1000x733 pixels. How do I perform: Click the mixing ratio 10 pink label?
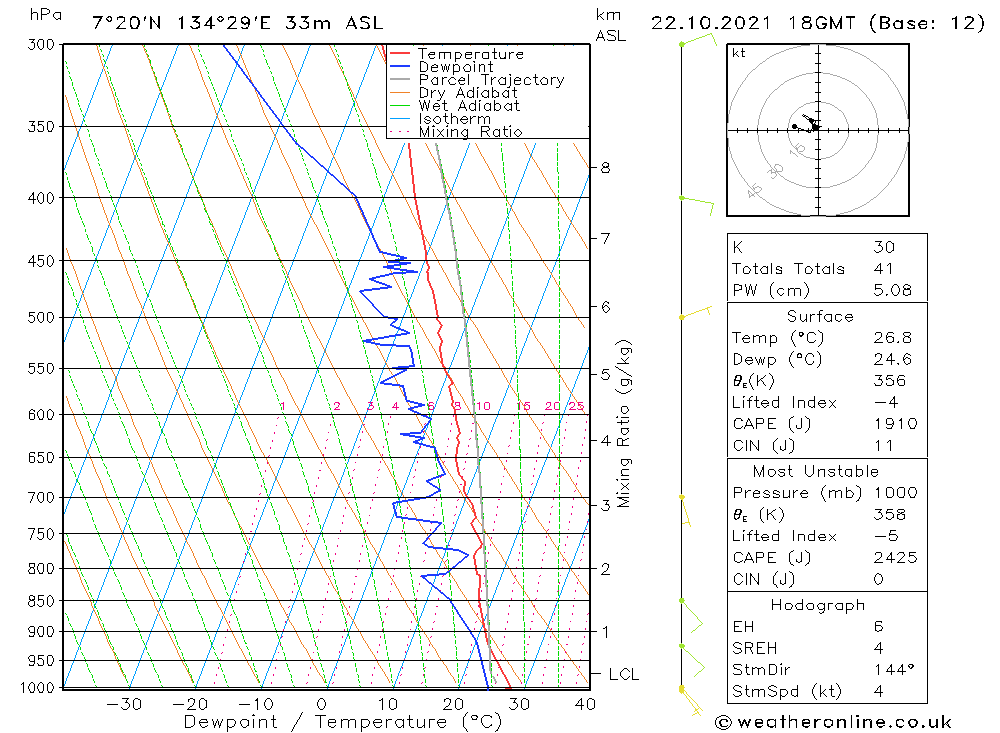[x=483, y=406]
